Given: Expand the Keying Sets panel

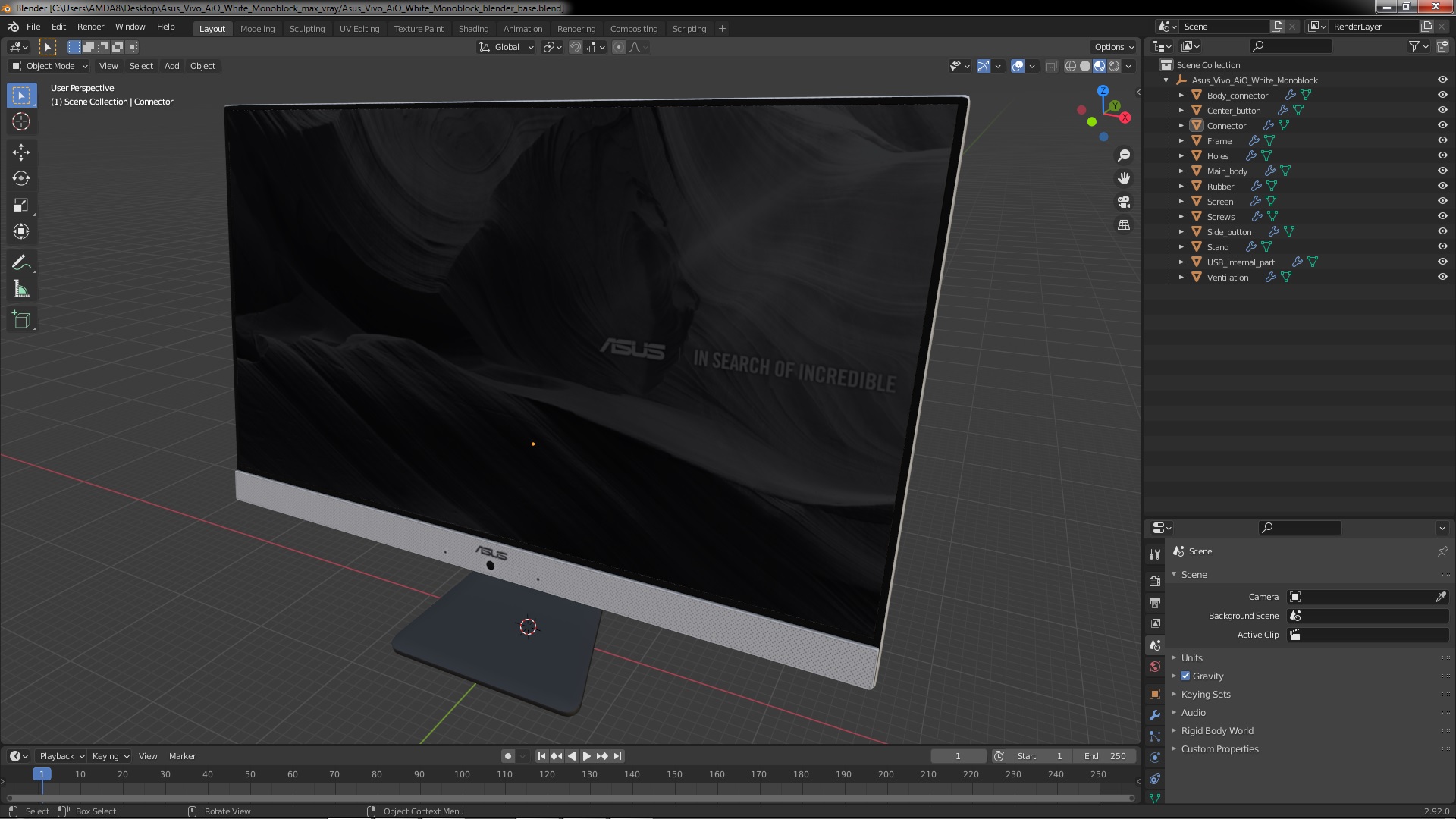Looking at the screenshot, I should 1205,695.
